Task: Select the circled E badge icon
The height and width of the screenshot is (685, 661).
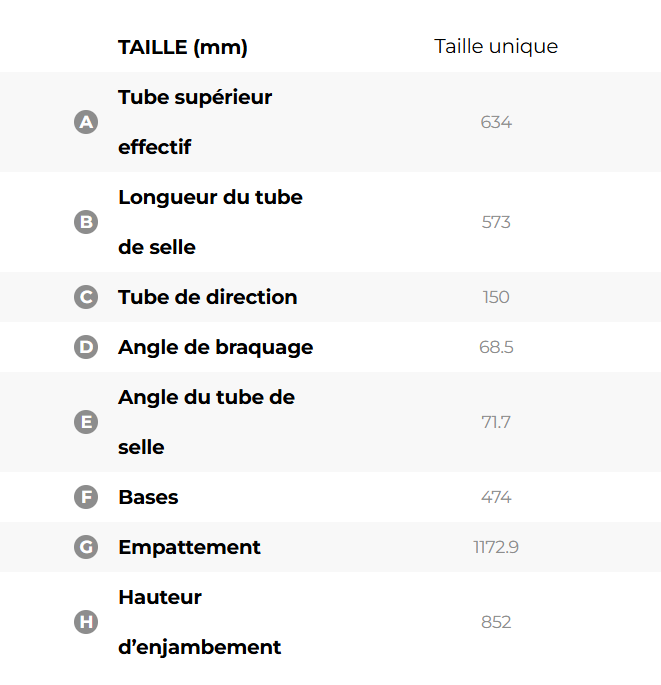Action: 86,422
